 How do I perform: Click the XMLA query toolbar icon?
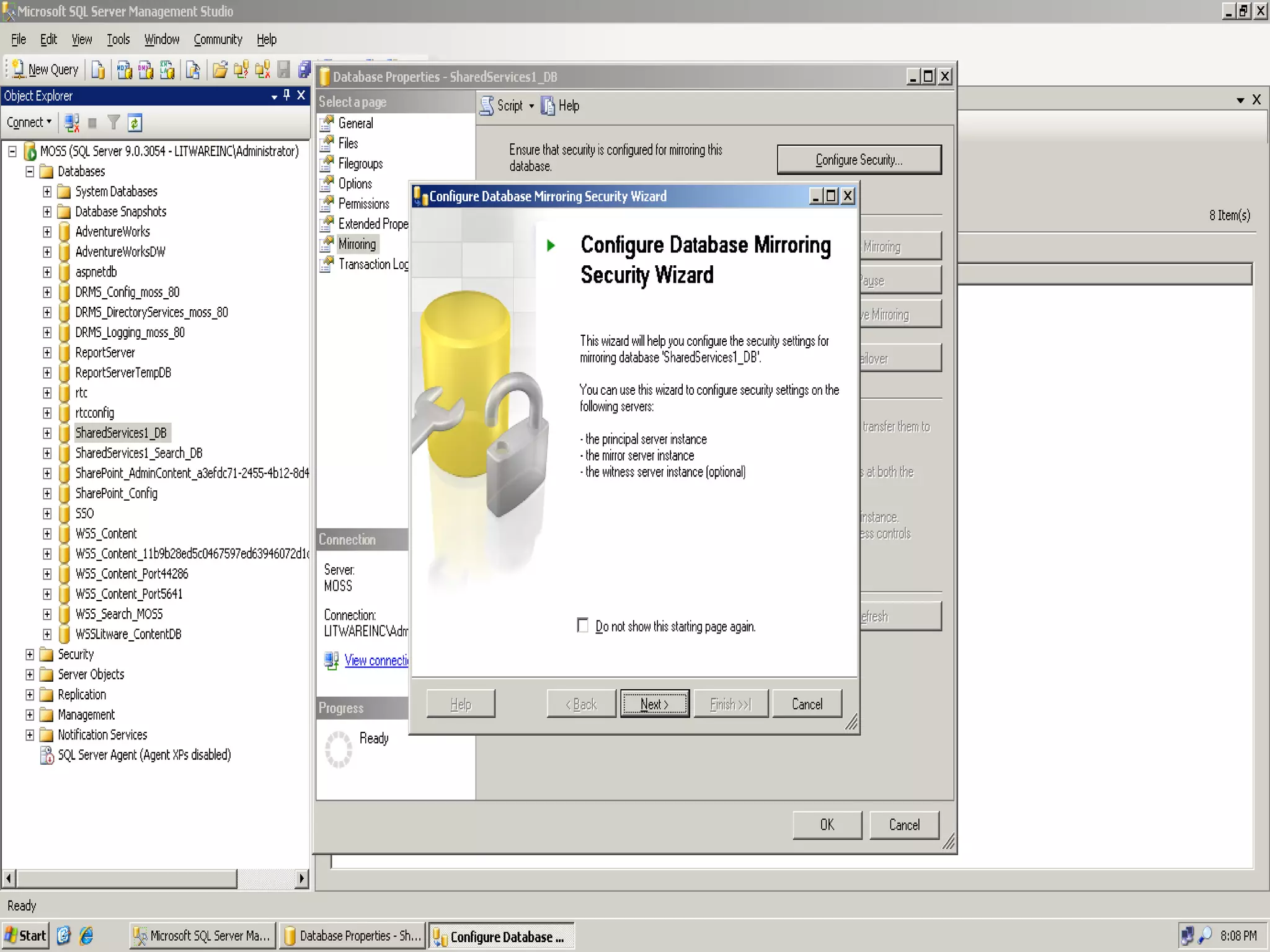point(167,70)
